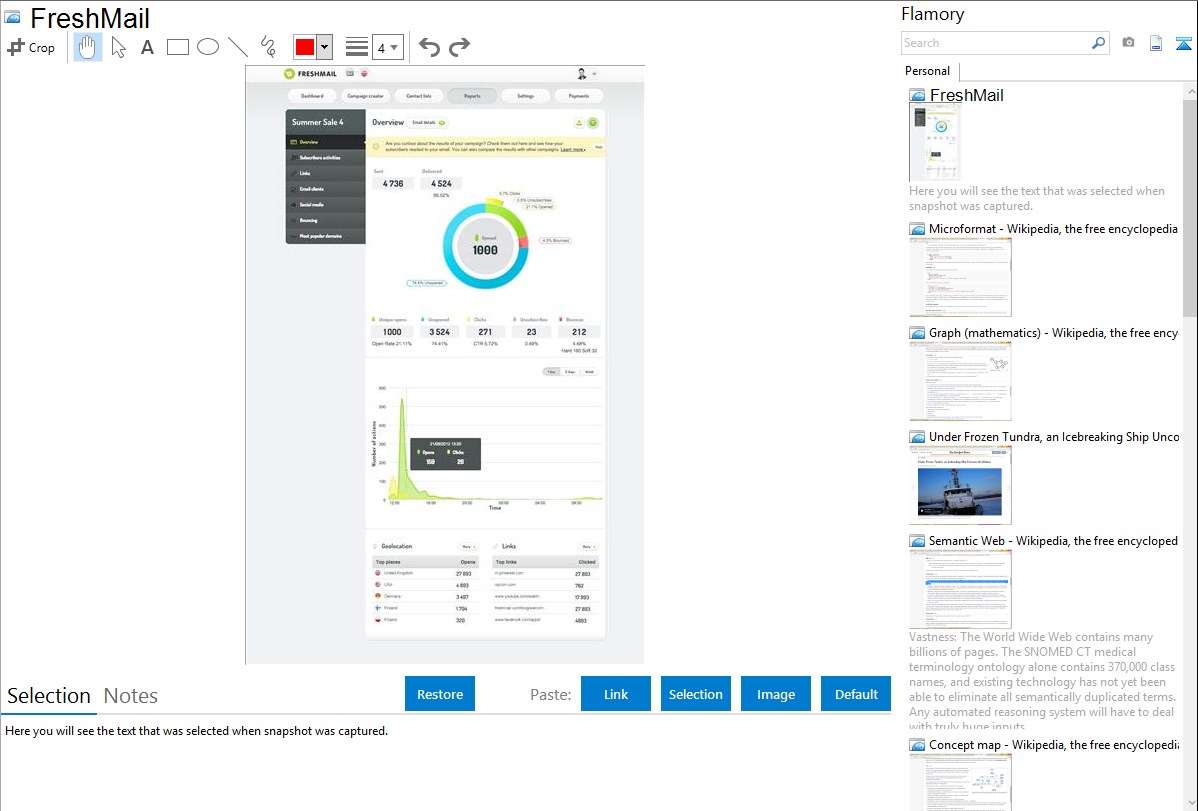Click Social media in the campaign sidebar

coord(325,205)
